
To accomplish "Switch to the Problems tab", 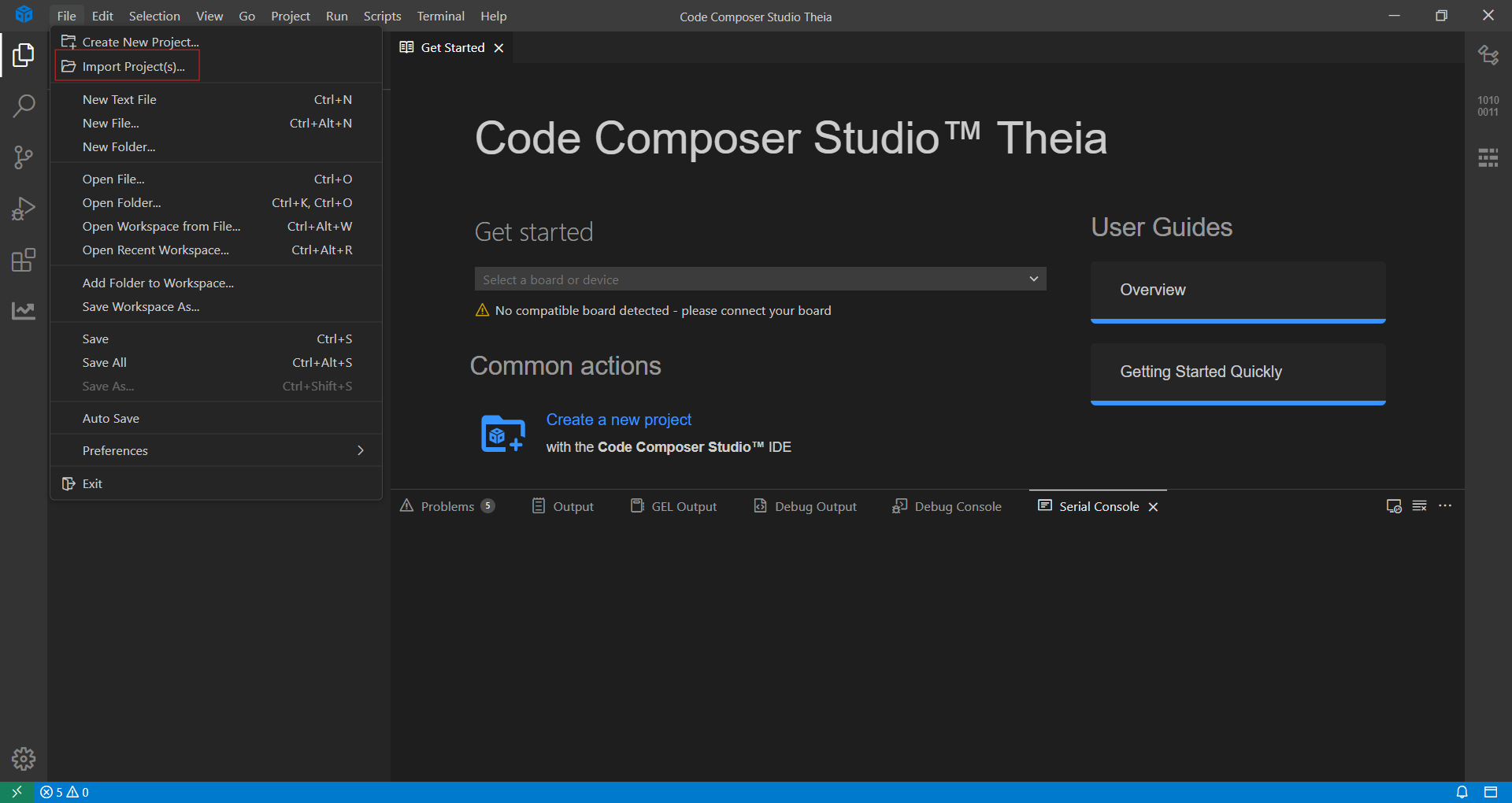I will tap(447, 506).
